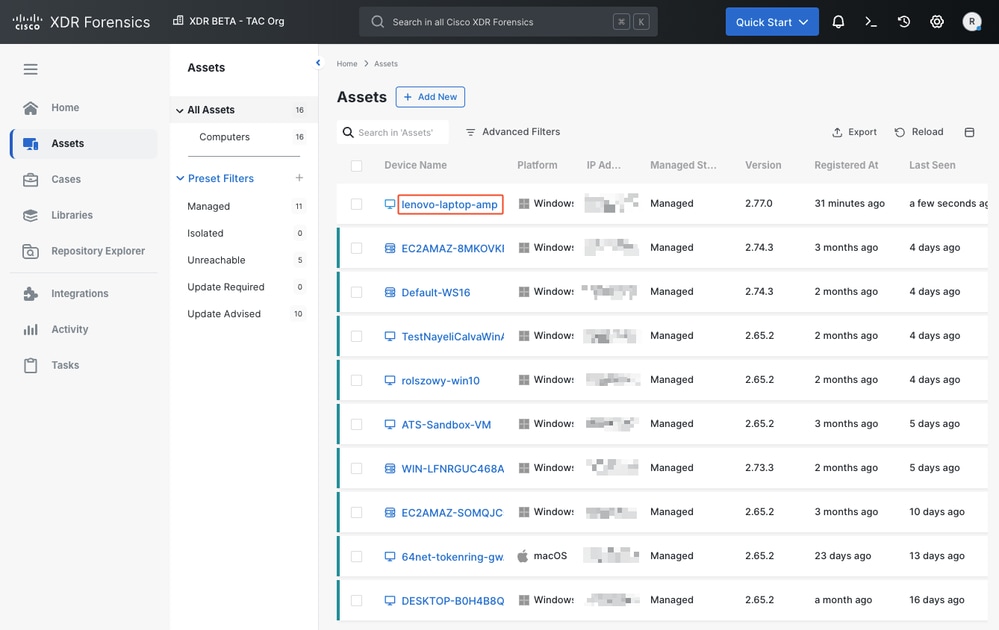Collapse the Assets side panel arrow

point(318,63)
